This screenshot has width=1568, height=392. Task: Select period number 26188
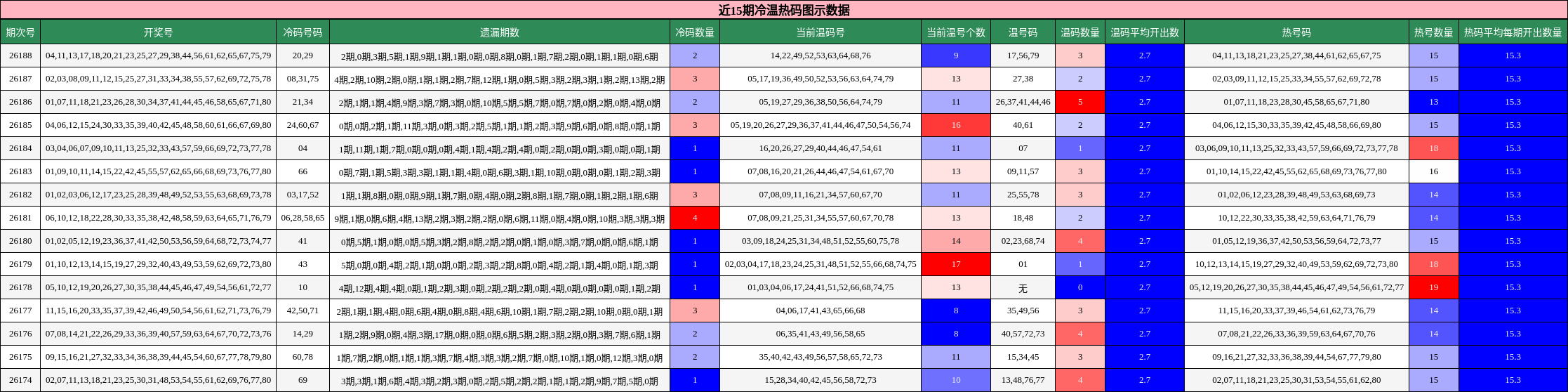tap(20, 55)
